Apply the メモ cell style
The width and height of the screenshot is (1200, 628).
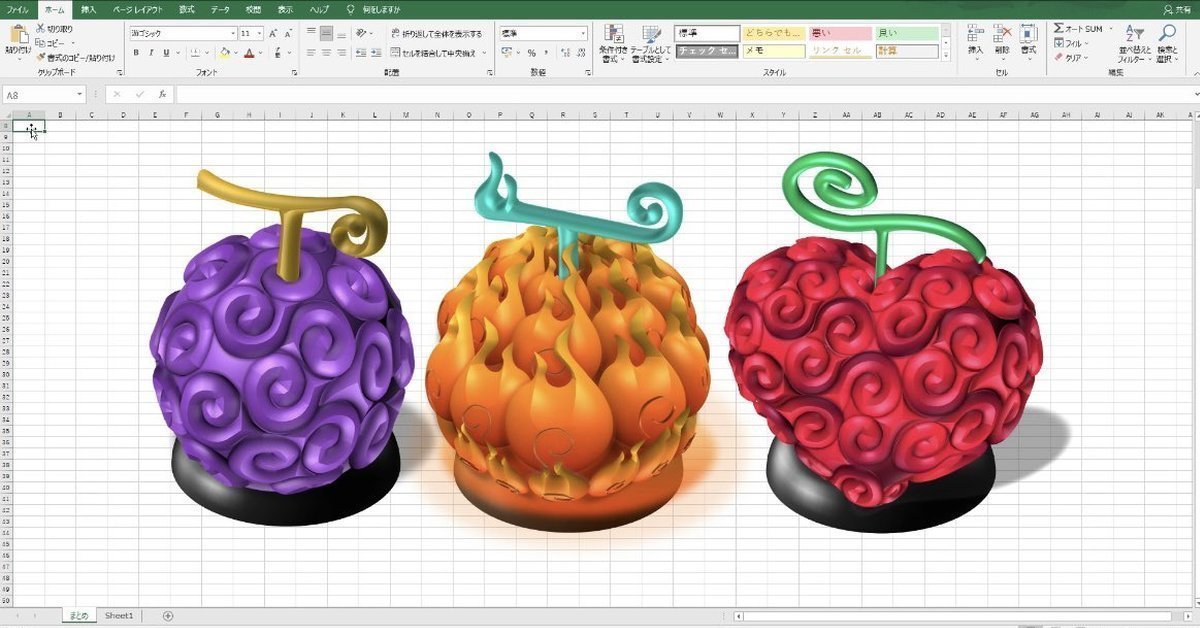click(x=775, y=51)
